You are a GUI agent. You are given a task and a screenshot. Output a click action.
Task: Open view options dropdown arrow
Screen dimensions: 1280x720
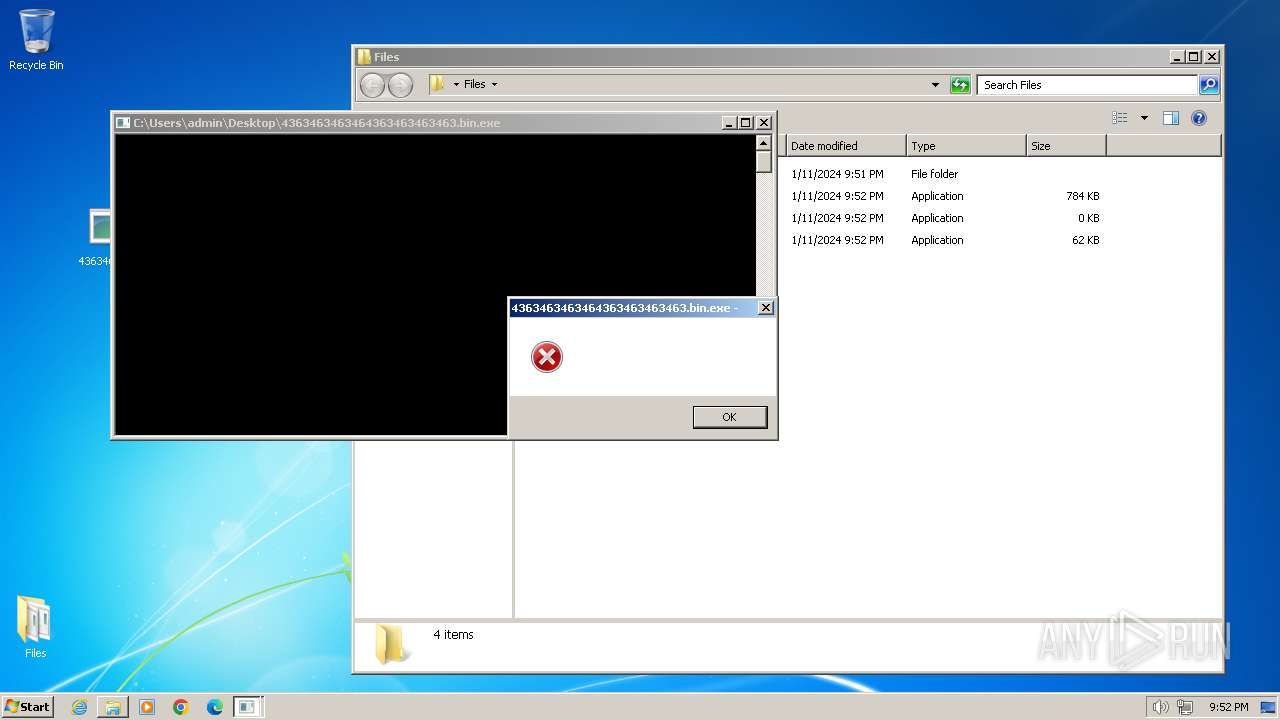1144,118
